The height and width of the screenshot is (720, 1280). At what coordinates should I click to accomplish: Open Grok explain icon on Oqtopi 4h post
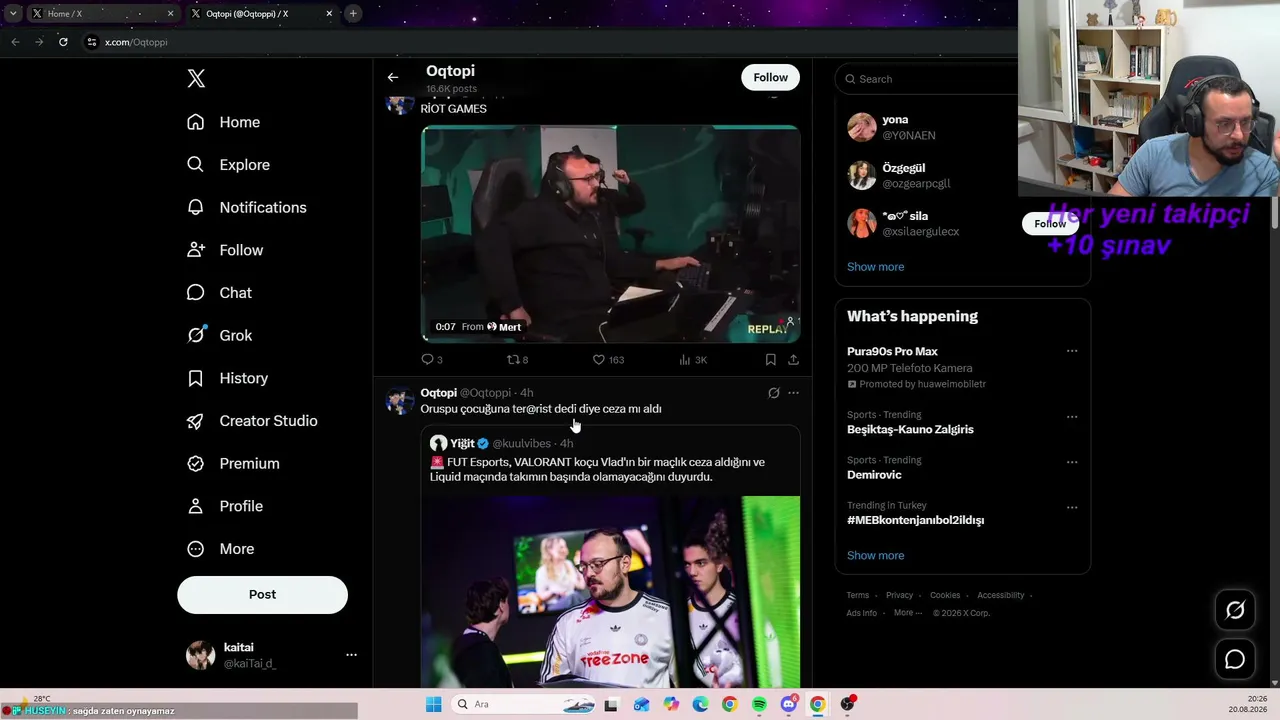tap(773, 393)
